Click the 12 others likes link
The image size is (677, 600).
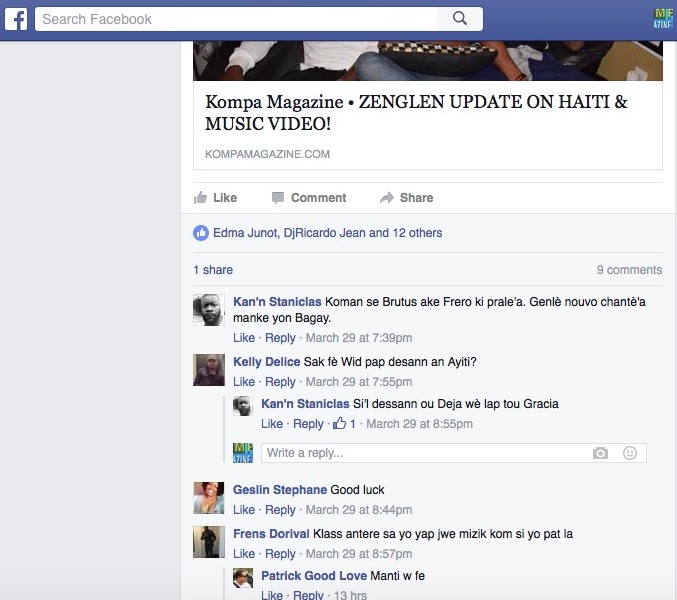[x=417, y=233]
